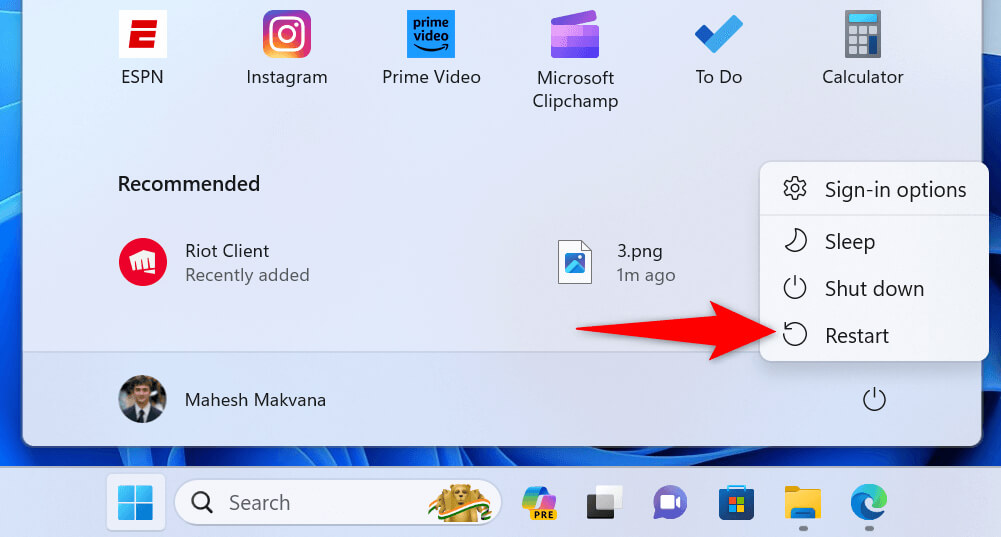Click the Windows Start button

[136, 503]
